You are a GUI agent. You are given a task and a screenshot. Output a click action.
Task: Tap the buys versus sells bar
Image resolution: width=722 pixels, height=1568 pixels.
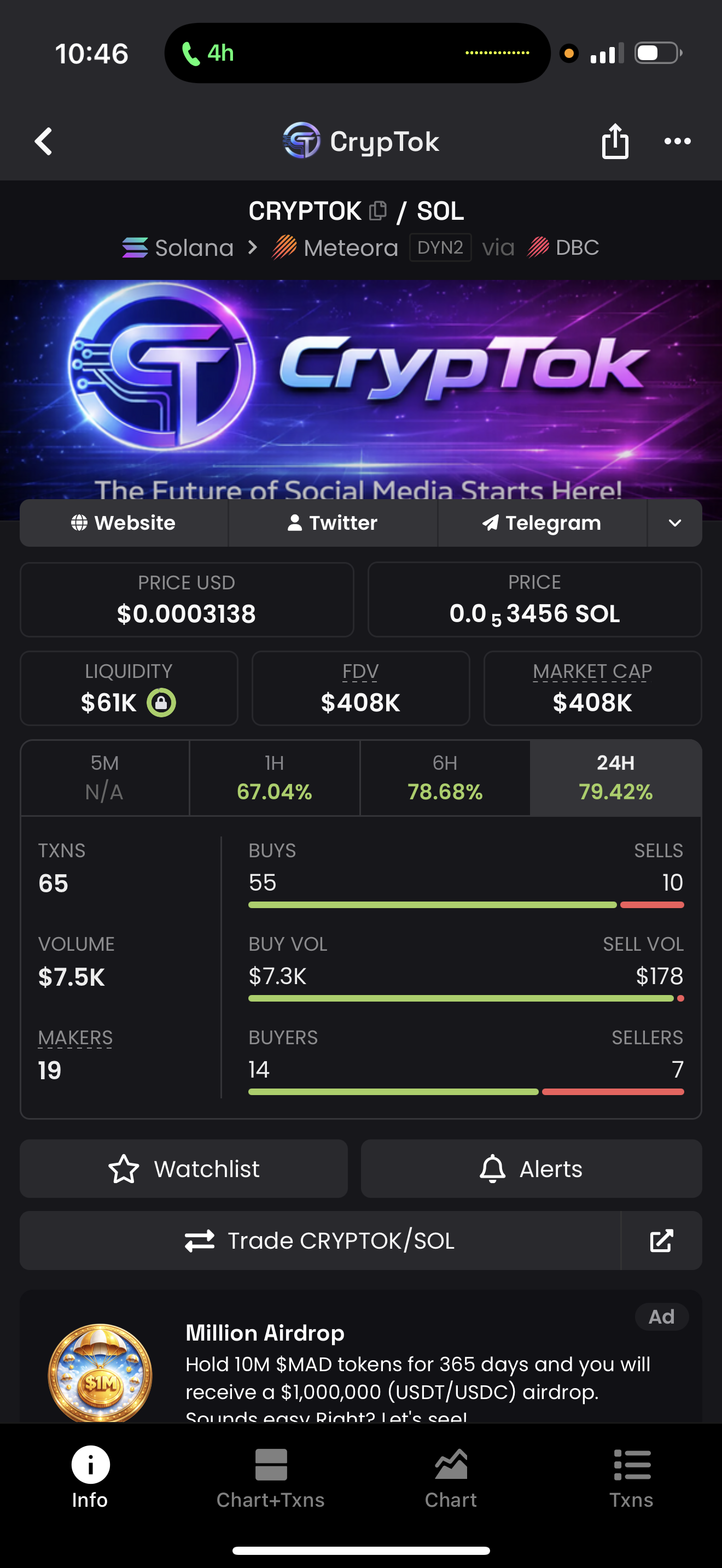point(465,905)
